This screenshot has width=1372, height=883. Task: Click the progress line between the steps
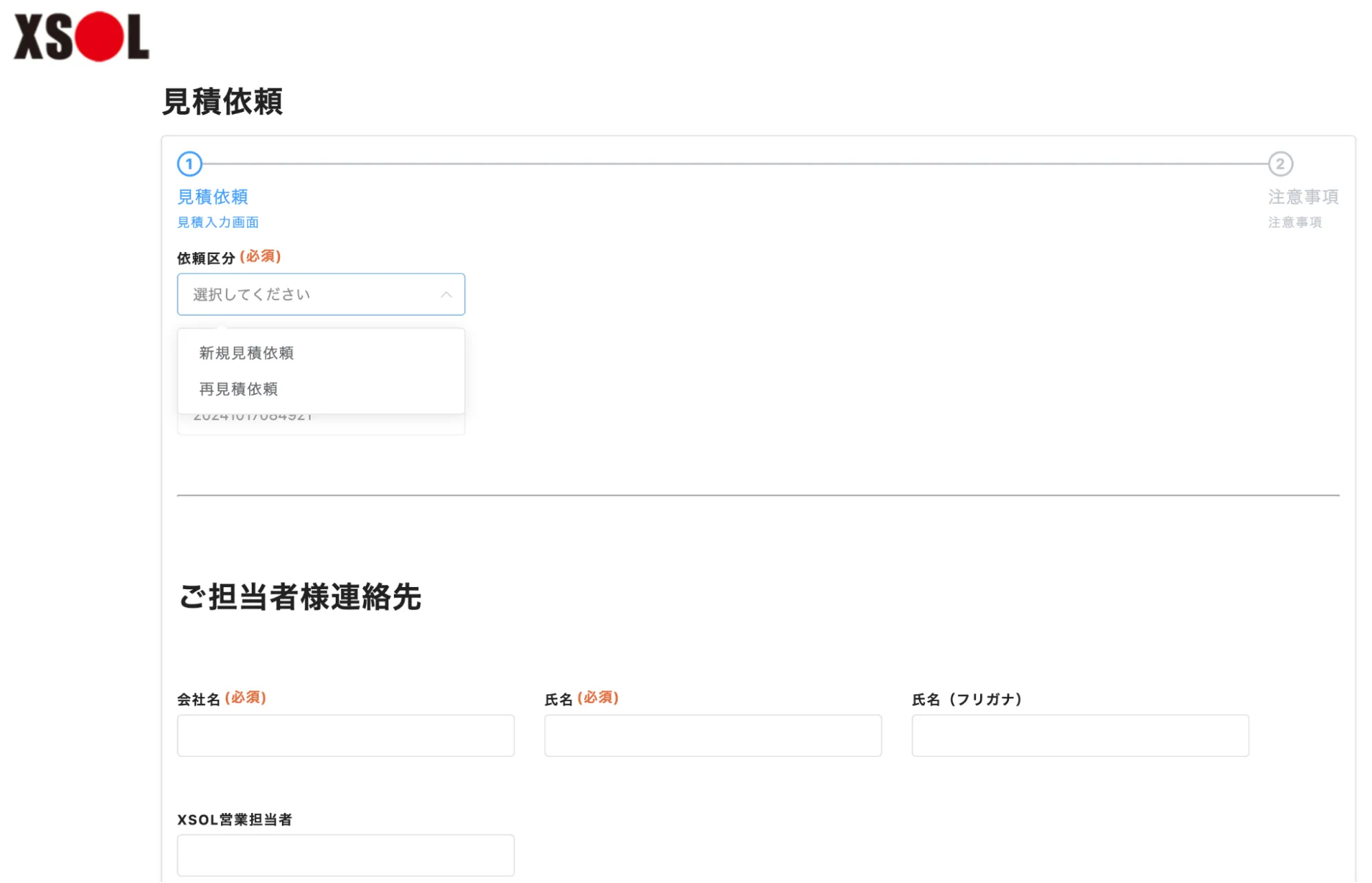tap(734, 164)
